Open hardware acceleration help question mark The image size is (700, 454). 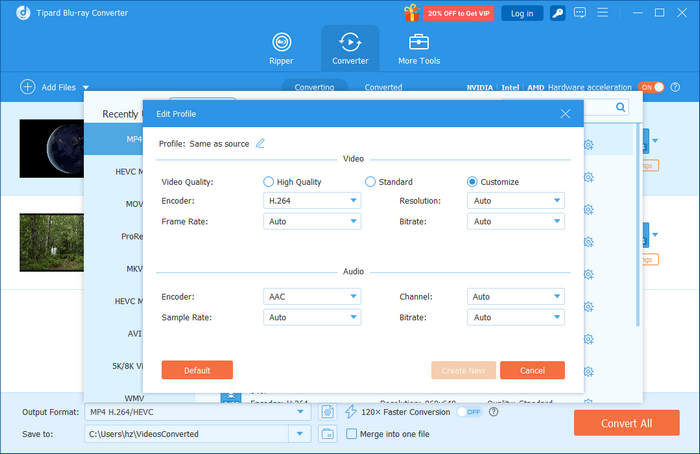675,87
